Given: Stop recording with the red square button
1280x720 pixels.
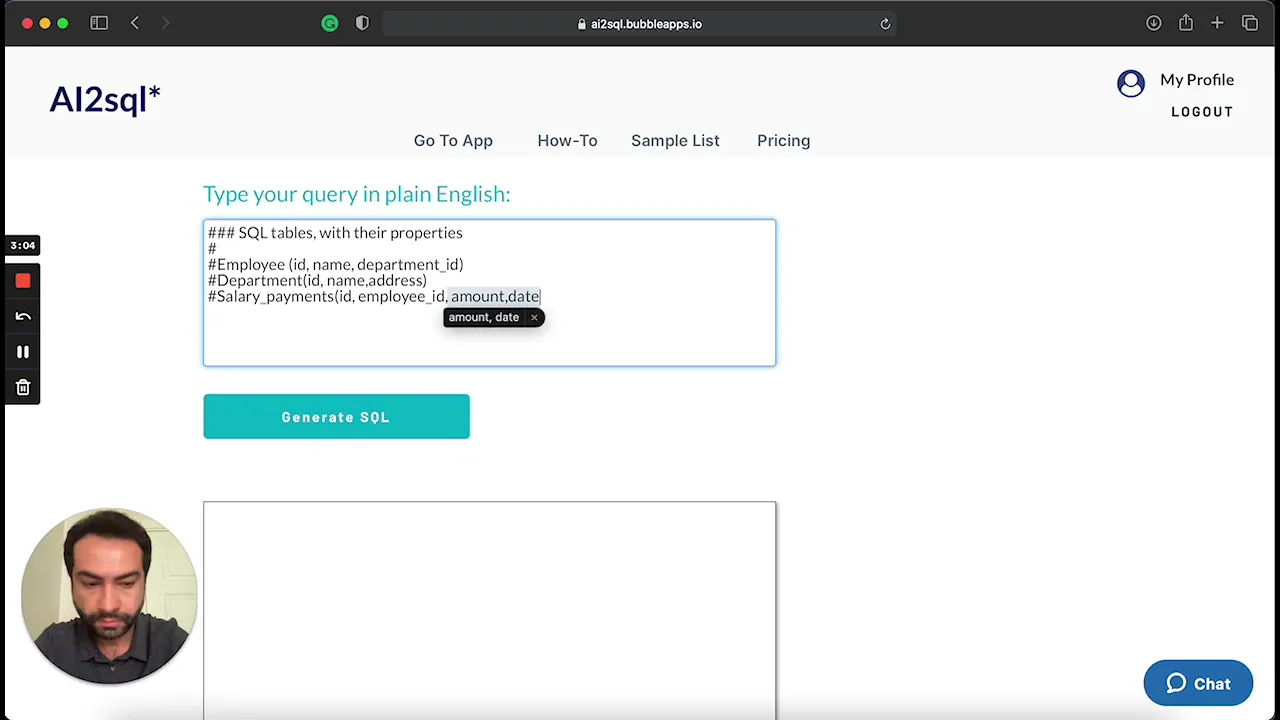Looking at the screenshot, I should [x=23, y=281].
